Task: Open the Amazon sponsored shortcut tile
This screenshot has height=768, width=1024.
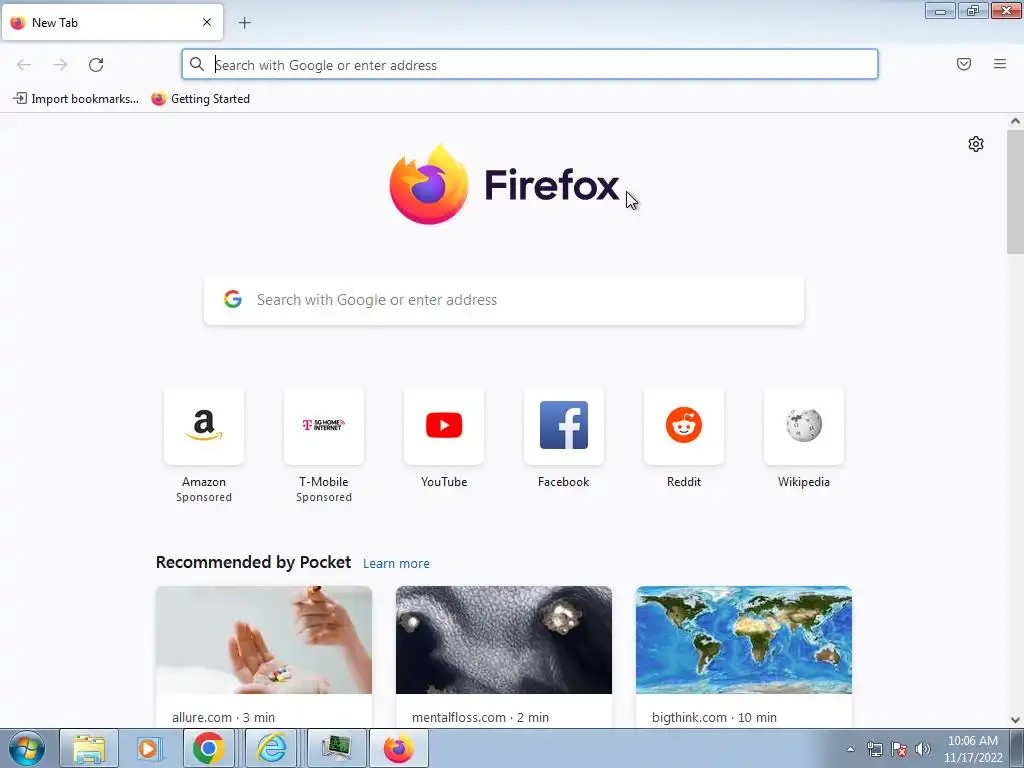Action: [204, 426]
